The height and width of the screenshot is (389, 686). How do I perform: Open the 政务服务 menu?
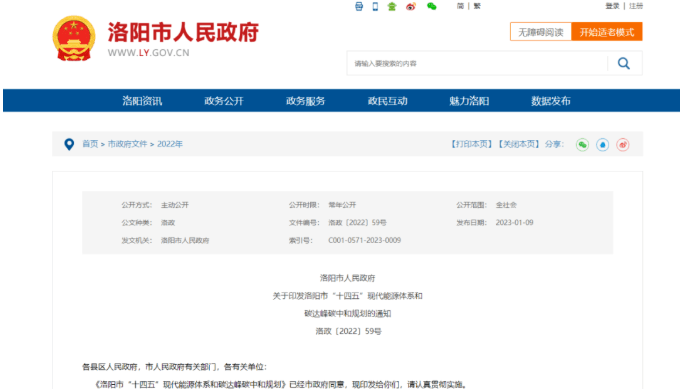pos(305,101)
